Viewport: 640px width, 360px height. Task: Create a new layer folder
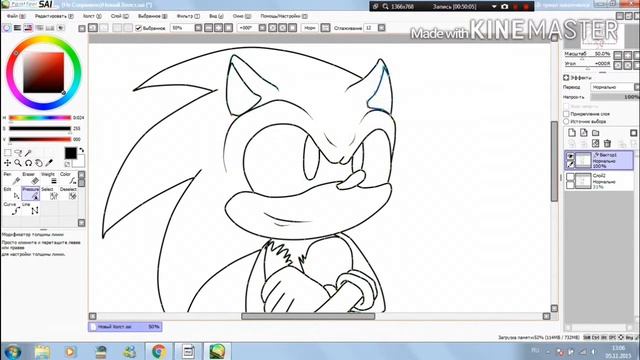pyautogui.click(x=596, y=133)
